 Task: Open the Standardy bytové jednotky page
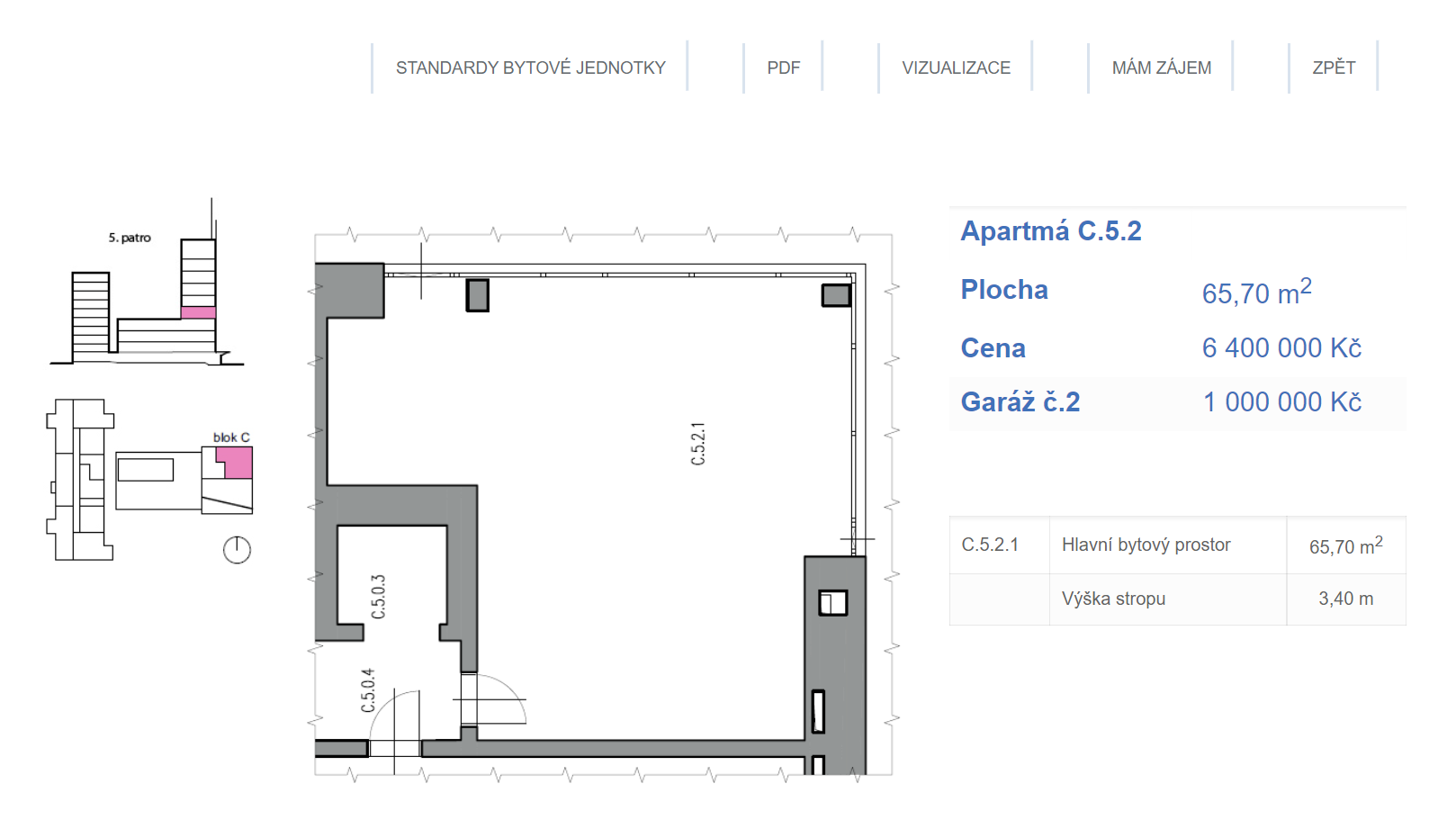[x=530, y=68]
